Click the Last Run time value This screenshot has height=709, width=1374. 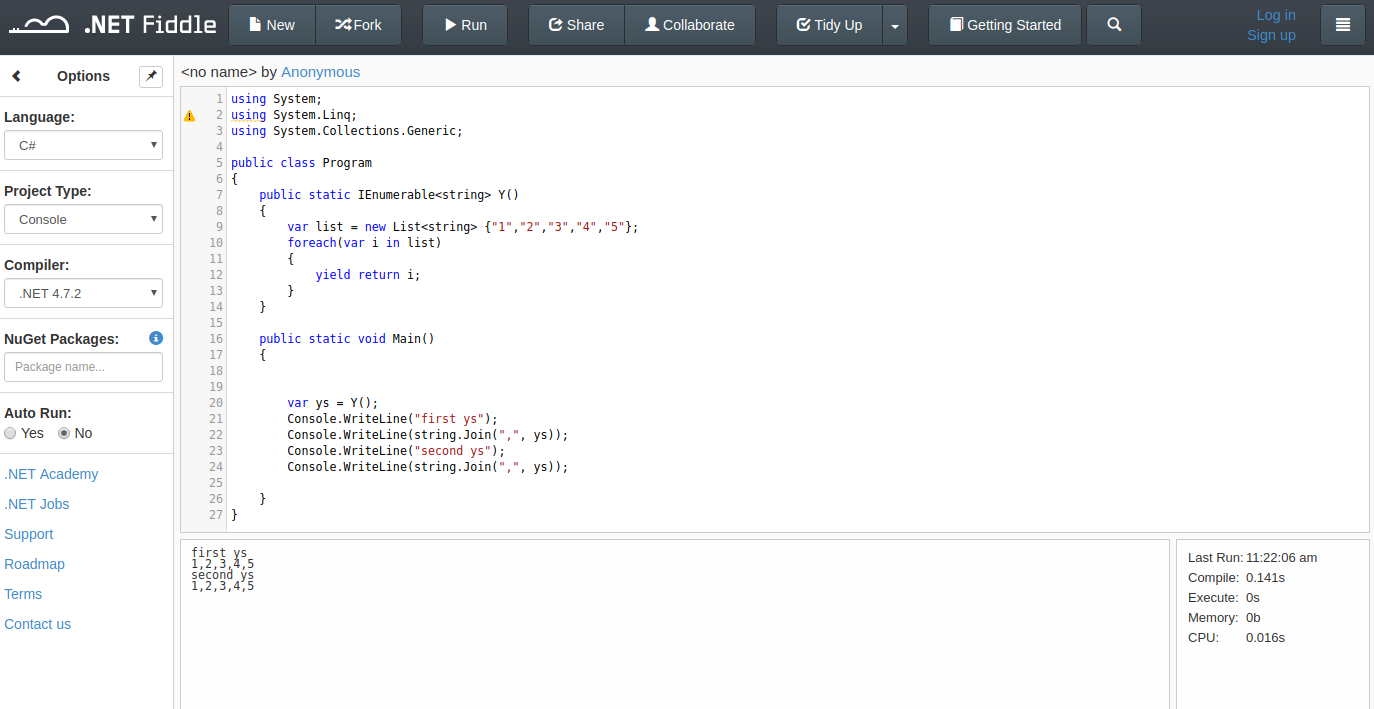click(x=1282, y=557)
